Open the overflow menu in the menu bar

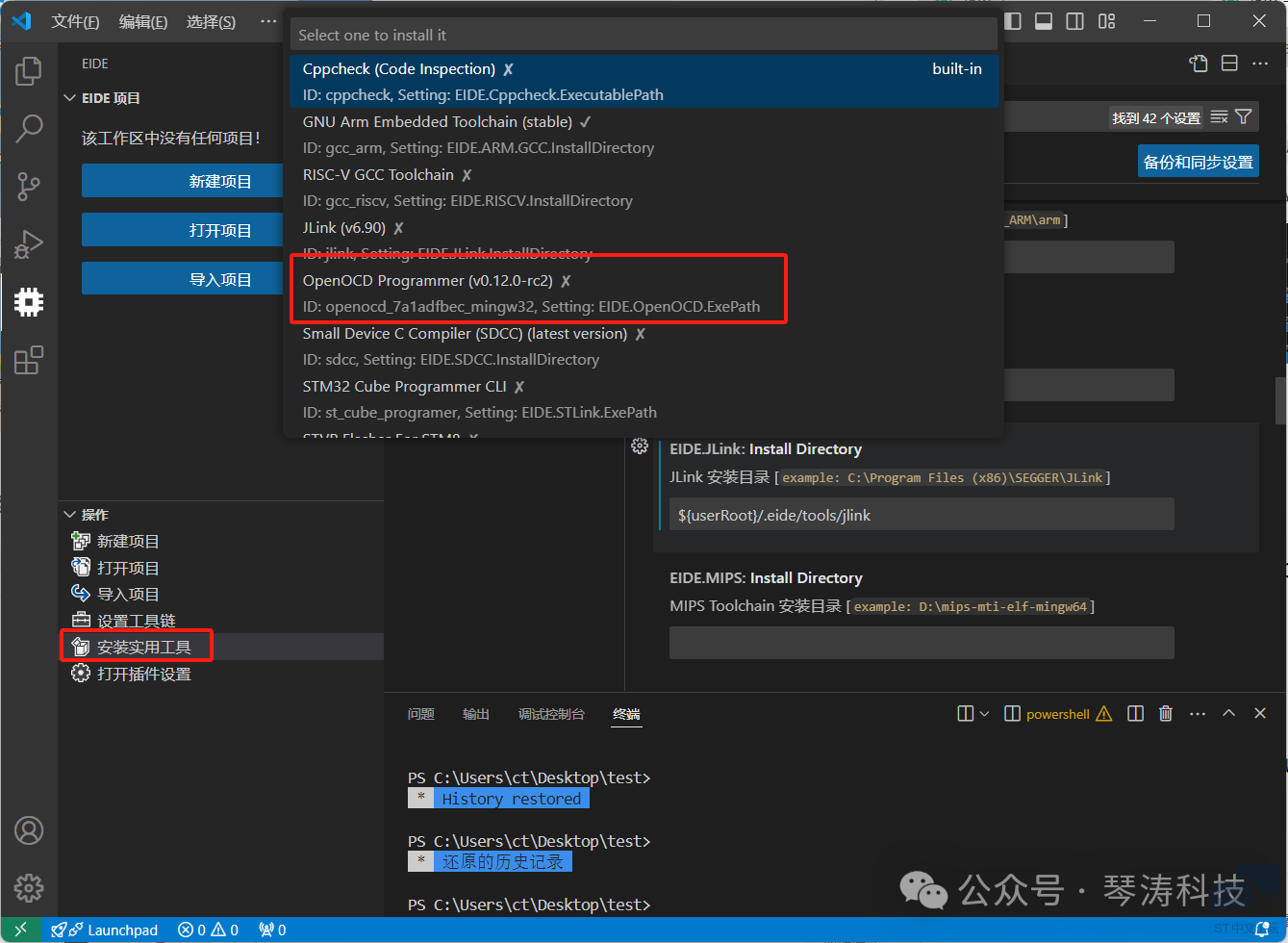click(268, 21)
